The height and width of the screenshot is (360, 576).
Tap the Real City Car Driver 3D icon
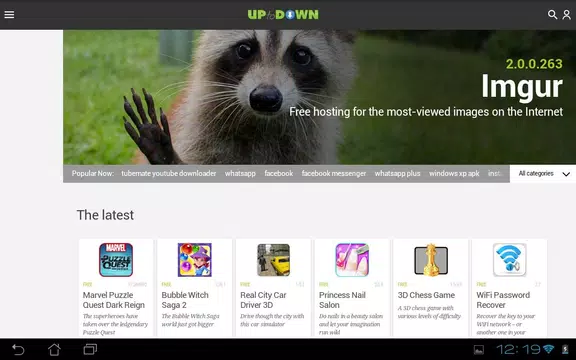(x=273, y=260)
